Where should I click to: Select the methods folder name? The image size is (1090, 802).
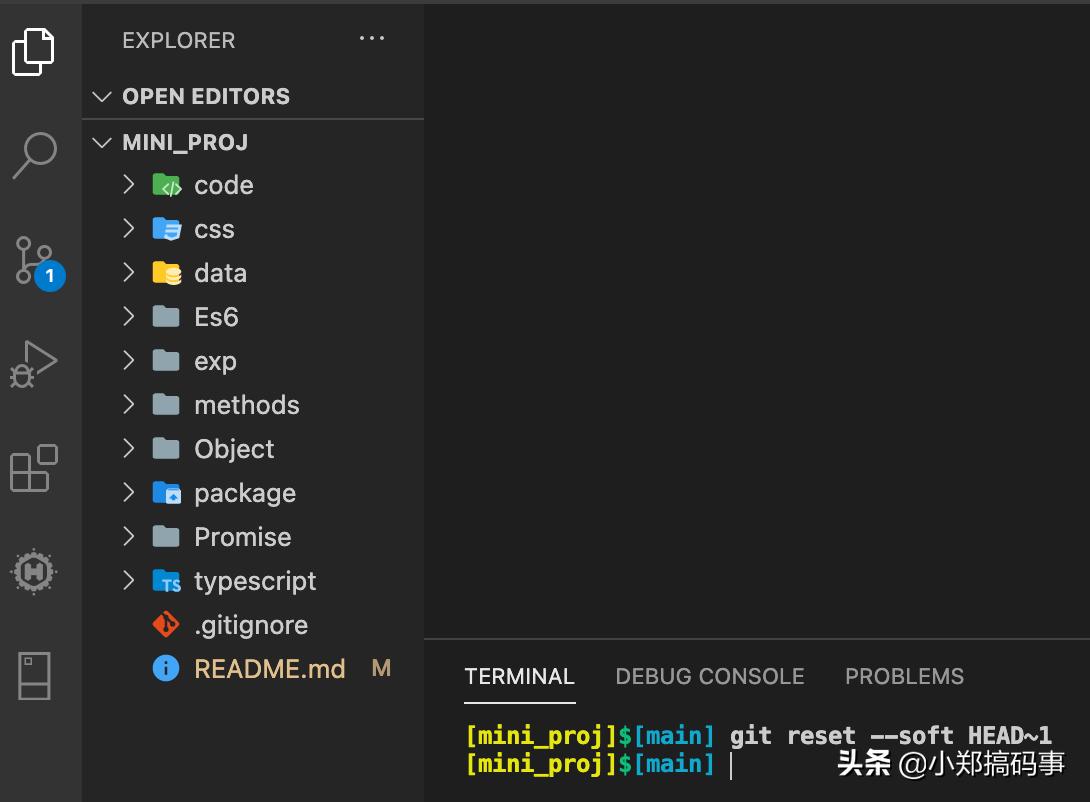click(247, 404)
